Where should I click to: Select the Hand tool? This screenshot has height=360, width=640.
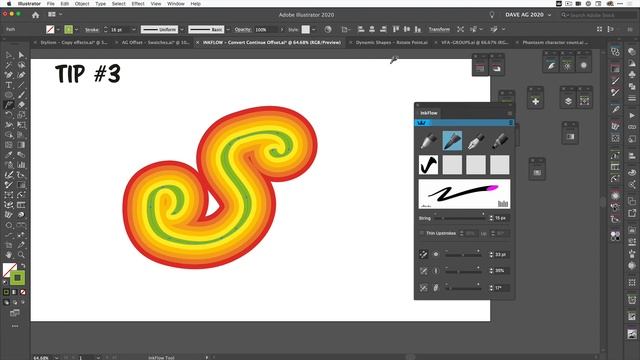pos(9,255)
